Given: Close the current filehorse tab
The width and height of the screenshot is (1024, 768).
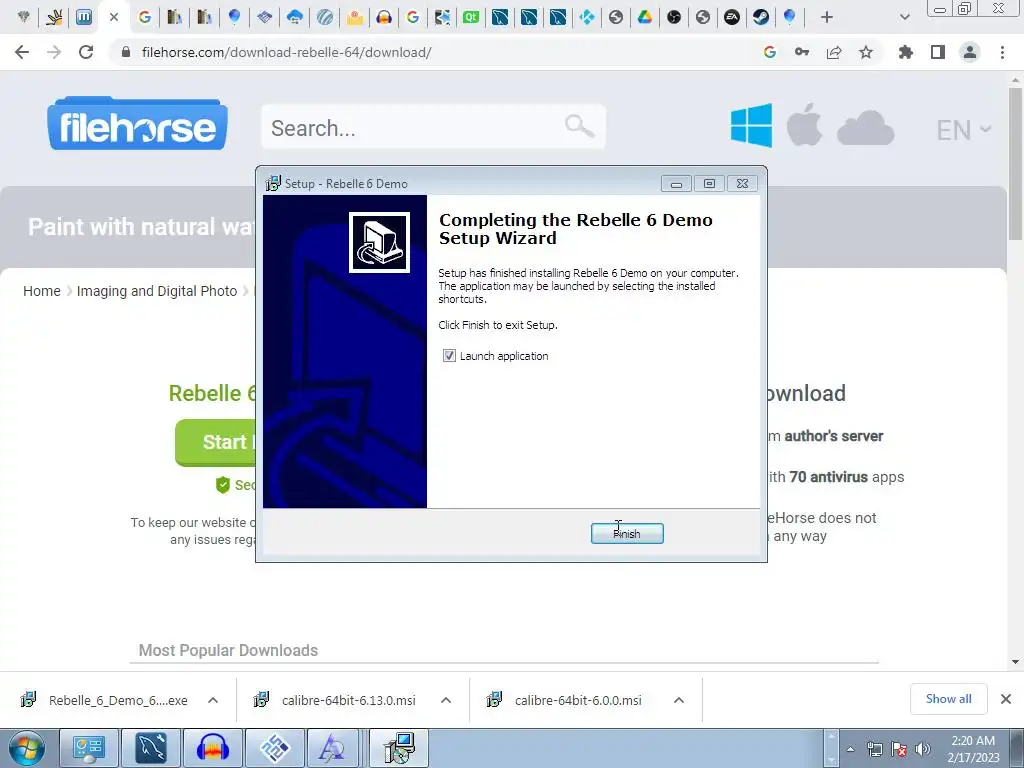Looking at the screenshot, I should (x=114, y=18).
